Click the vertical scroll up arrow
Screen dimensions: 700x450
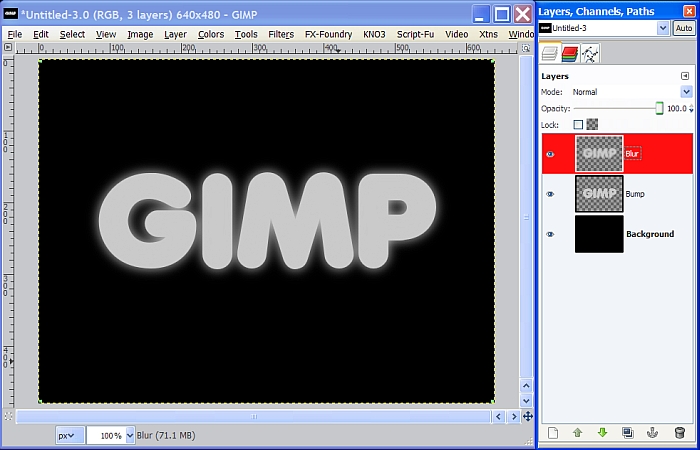pyautogui.click(x=526, y=386)
